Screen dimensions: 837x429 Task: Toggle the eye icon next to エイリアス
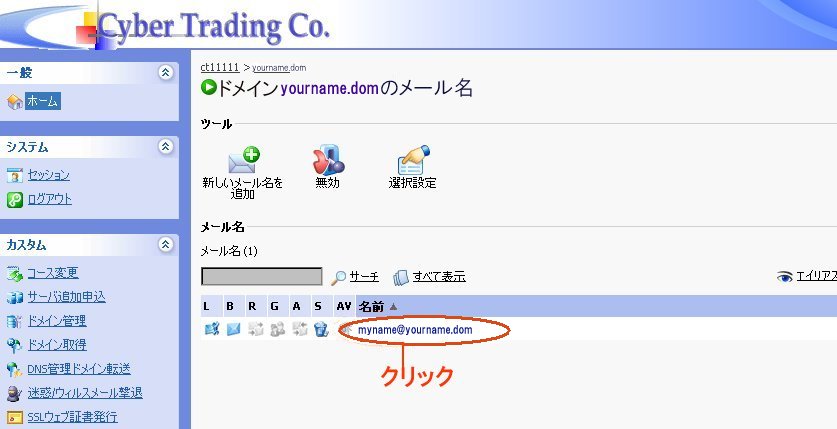click(x=785, y=277)
